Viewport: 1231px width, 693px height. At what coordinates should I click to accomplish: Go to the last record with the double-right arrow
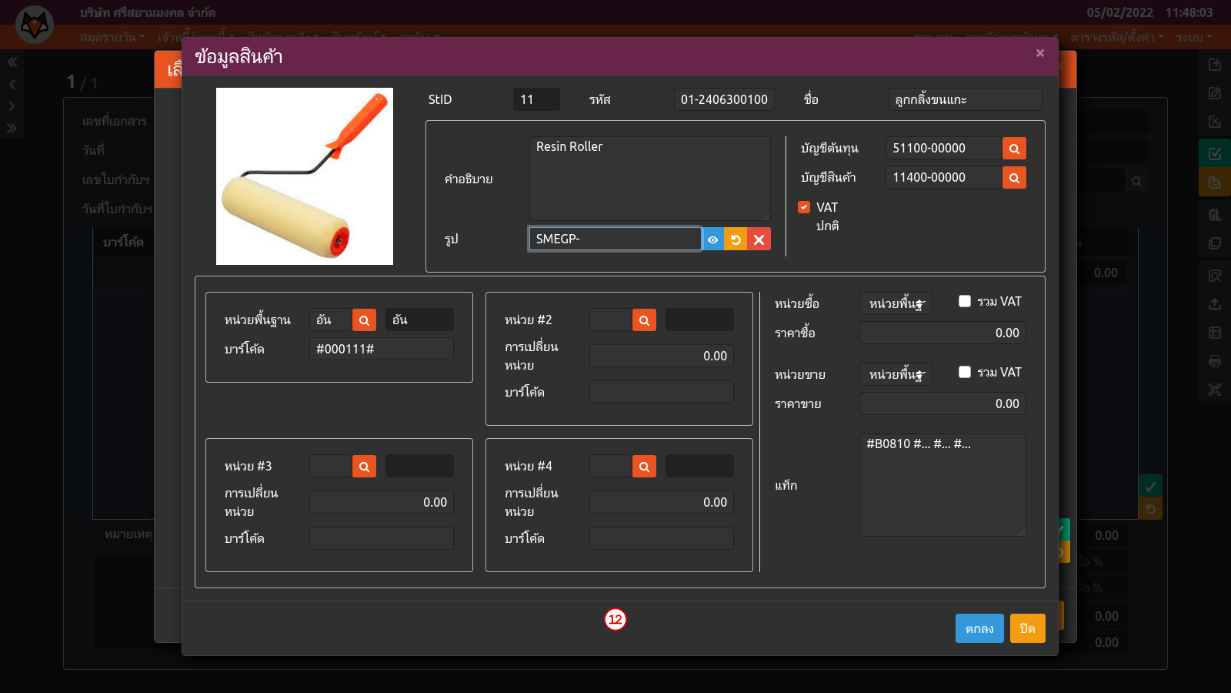coord(12,128)
